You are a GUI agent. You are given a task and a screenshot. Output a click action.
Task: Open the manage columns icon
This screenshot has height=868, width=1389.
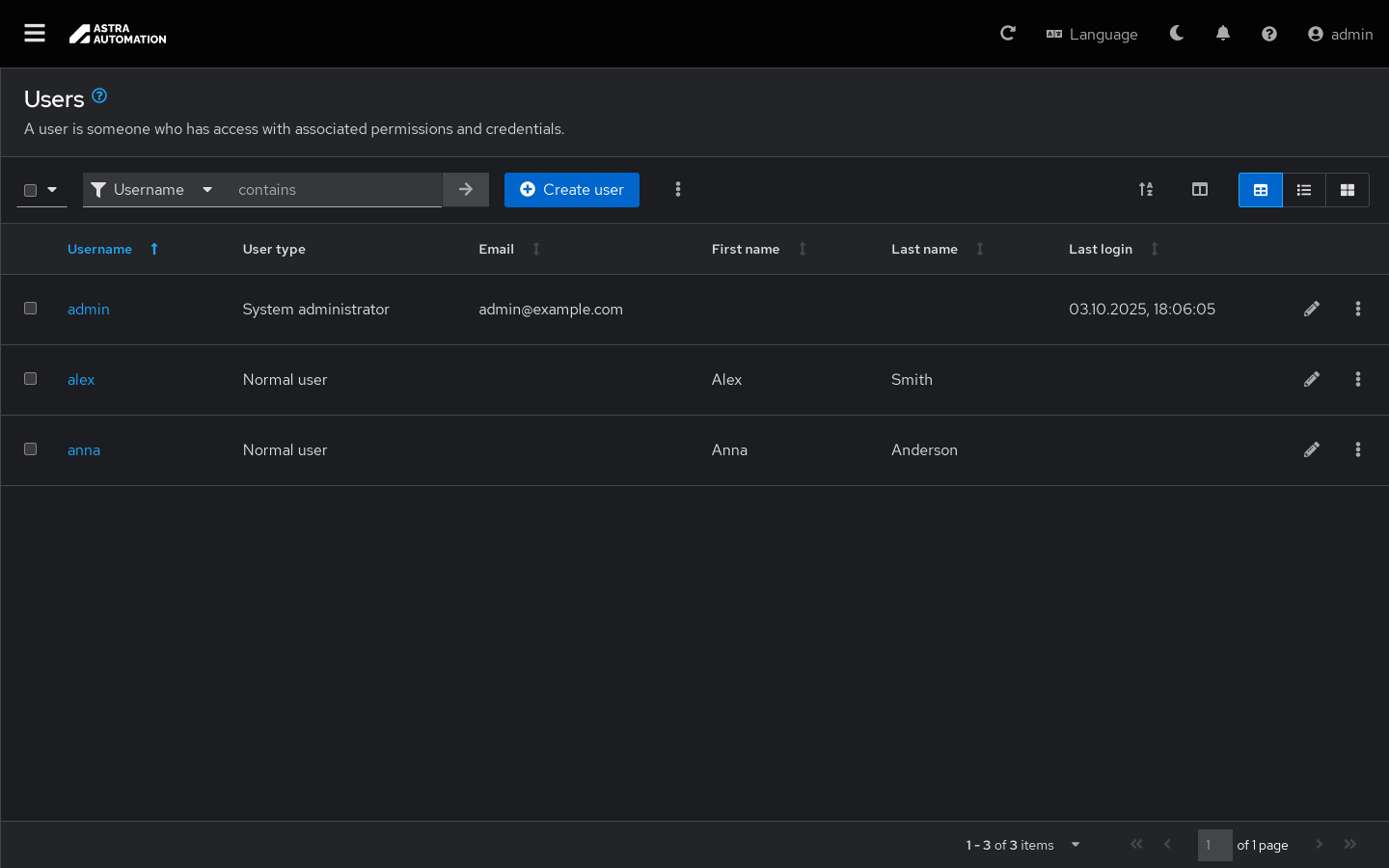point(1200,190)
